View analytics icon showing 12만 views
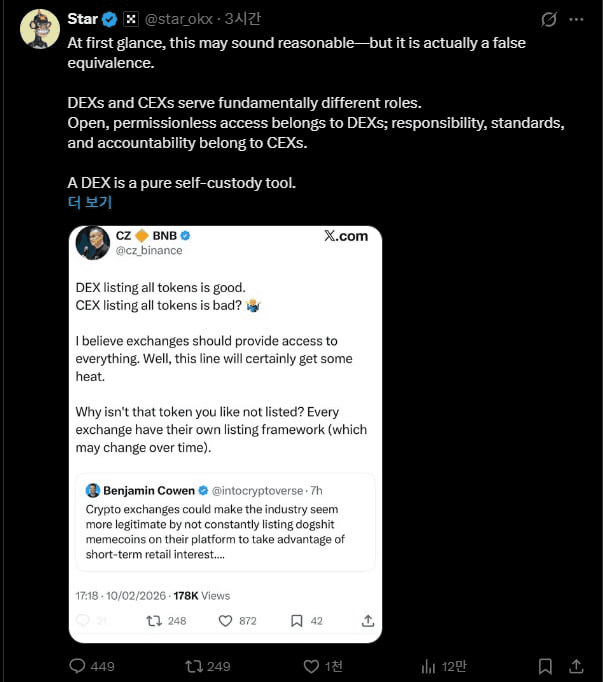Viewport: 603px width, 682px height. pyautogui.click(x=428, y=666)
